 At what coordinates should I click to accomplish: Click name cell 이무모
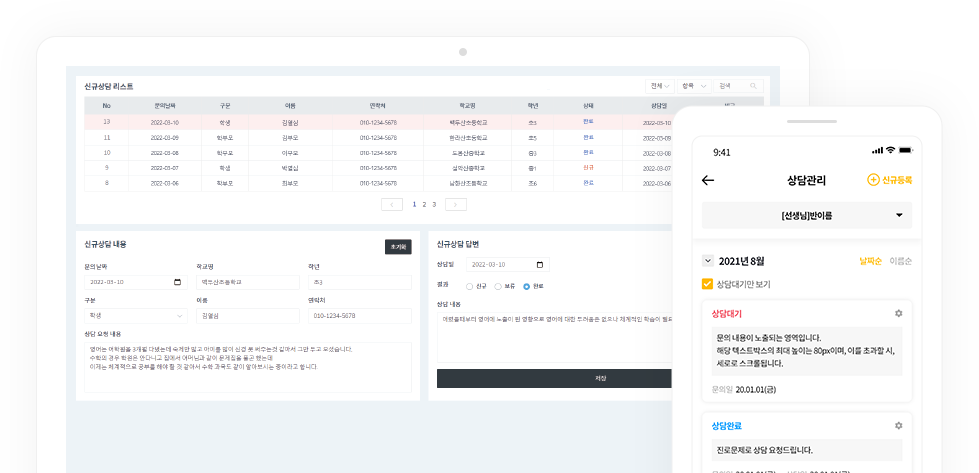click(x=290, y=153)
